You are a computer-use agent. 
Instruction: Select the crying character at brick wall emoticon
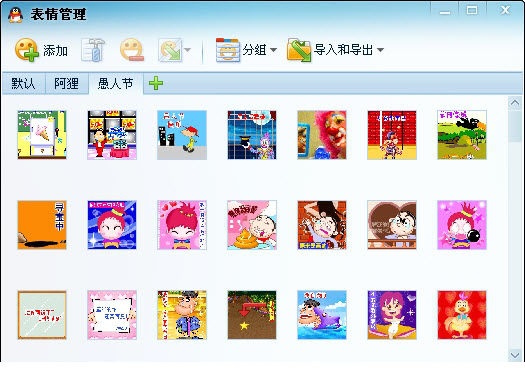coord(322,225)
